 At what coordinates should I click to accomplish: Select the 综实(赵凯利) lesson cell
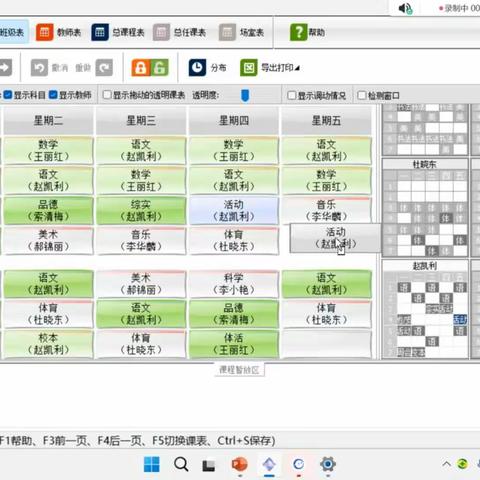coord(141,211)
